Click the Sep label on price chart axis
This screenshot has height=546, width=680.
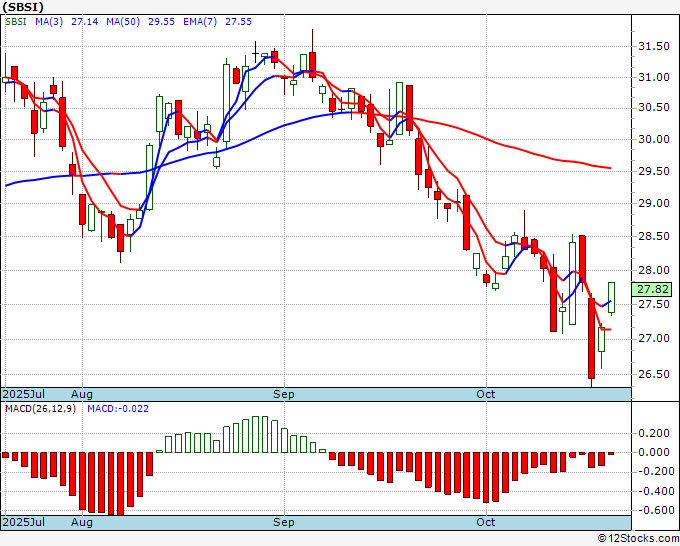[x=284, y=394]
